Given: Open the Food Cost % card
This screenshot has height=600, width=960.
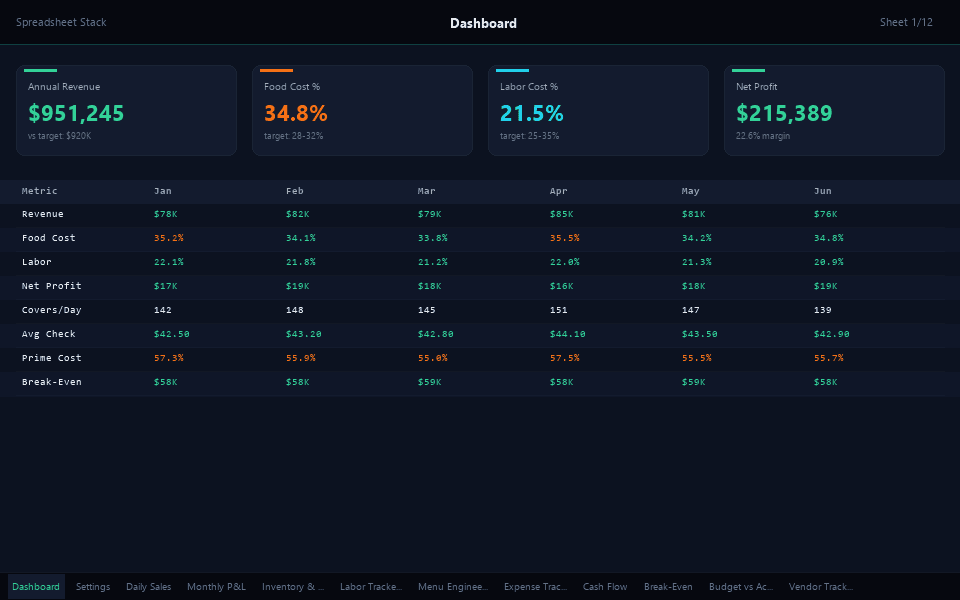Looking at the screenshot, I should [x=362, y=110].
